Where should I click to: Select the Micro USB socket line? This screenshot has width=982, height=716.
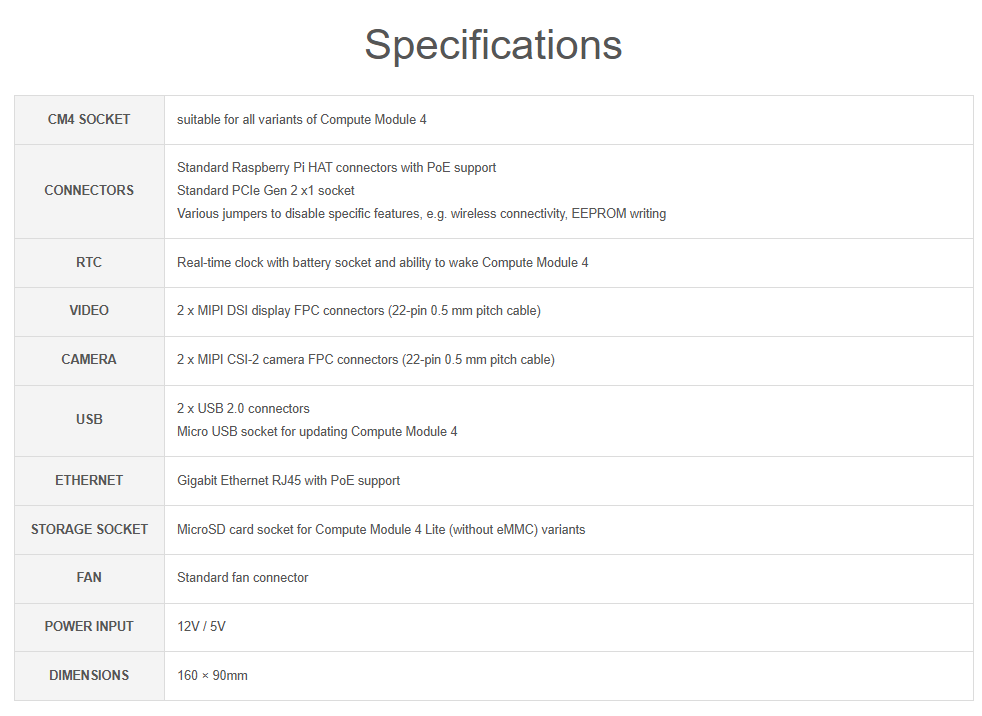coord(317,432)
